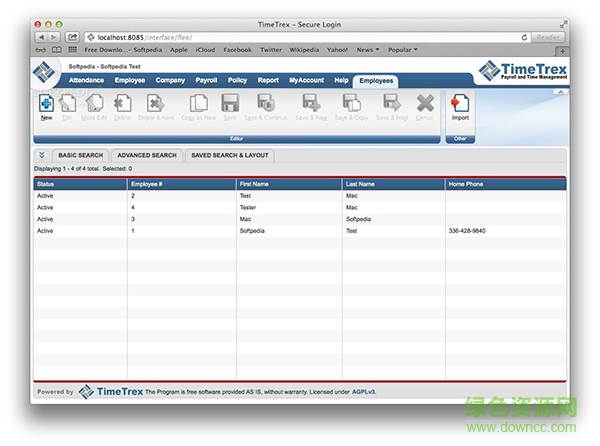Screen dimensions: 600x446
Task: Open the Company menu
Action: pyautogui.click(x=170, y=80)
